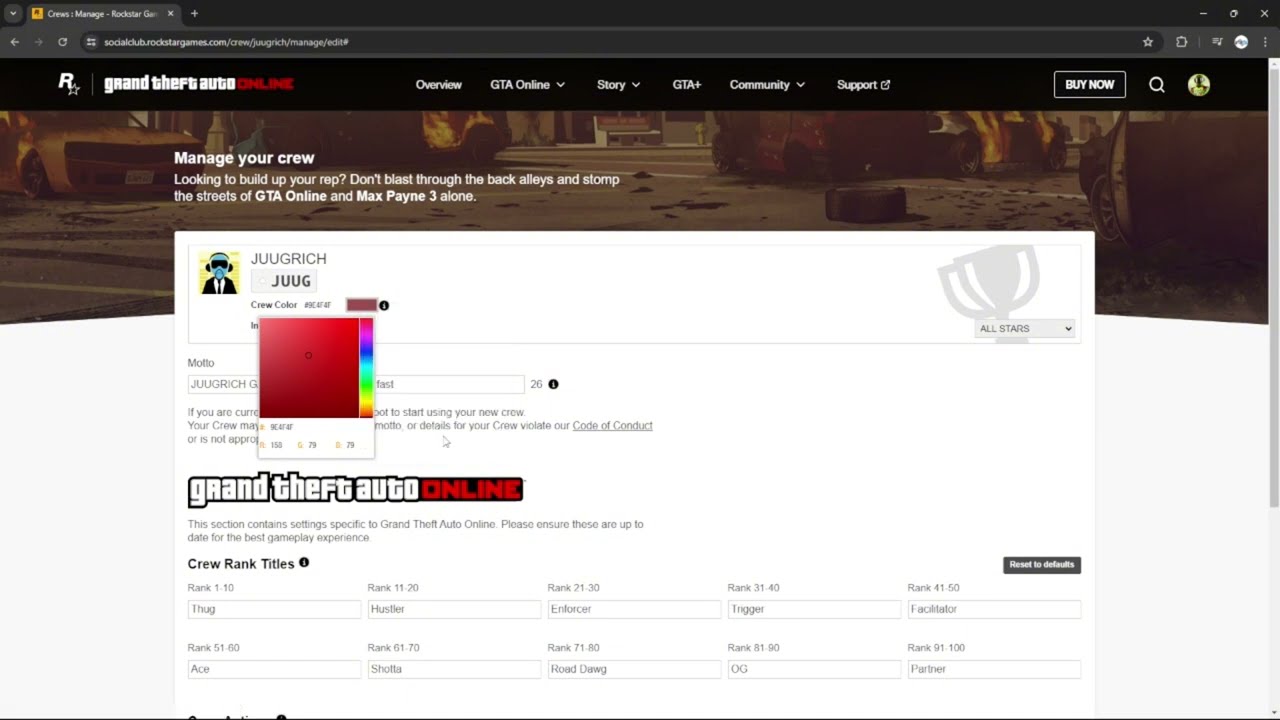This screenshot has width=1280, height=720.
Task: Click the Manage your crew heading
Action: 244,158
